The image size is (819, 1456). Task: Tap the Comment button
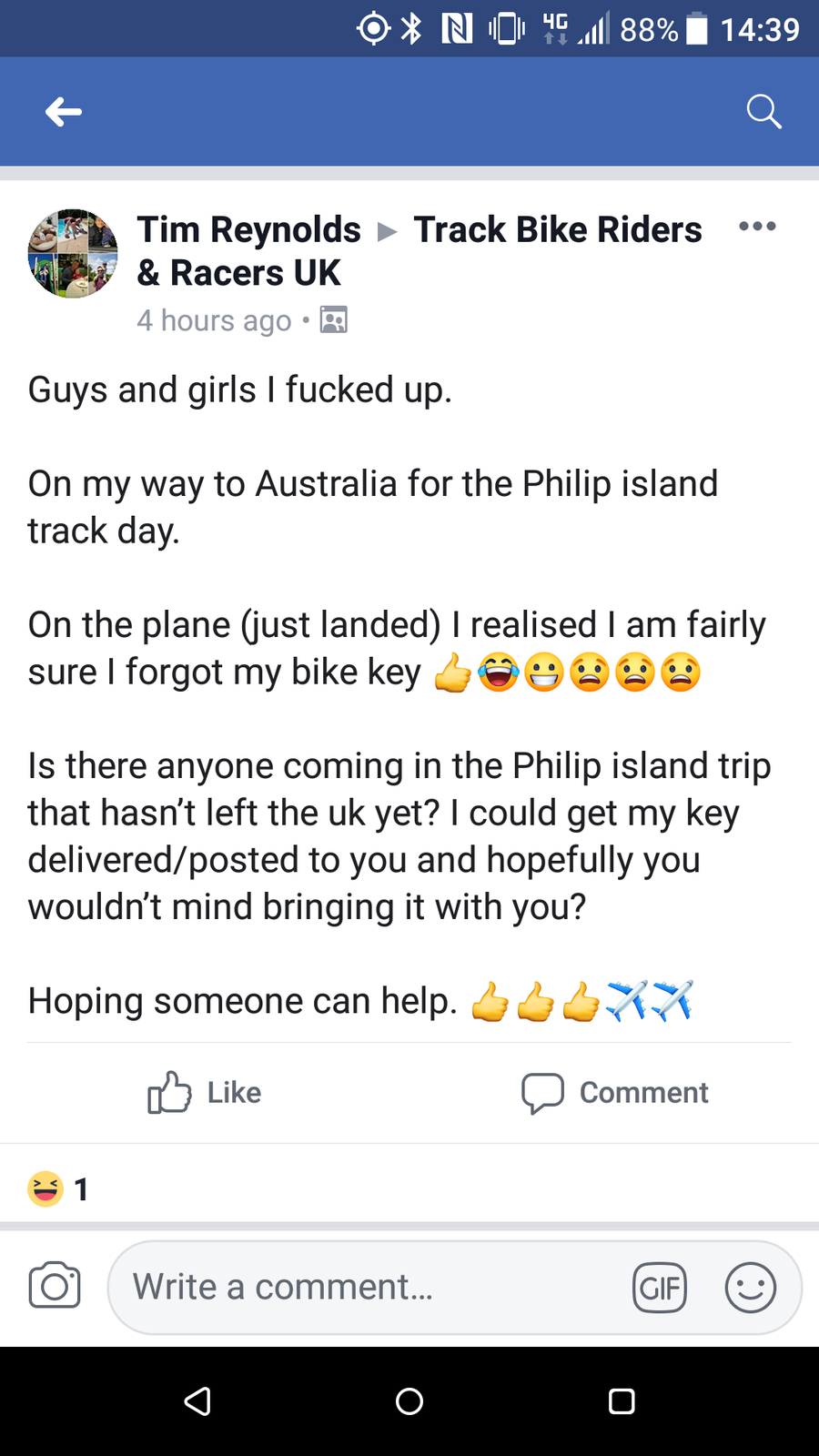pyautogui.click(x=614, y=1092)
